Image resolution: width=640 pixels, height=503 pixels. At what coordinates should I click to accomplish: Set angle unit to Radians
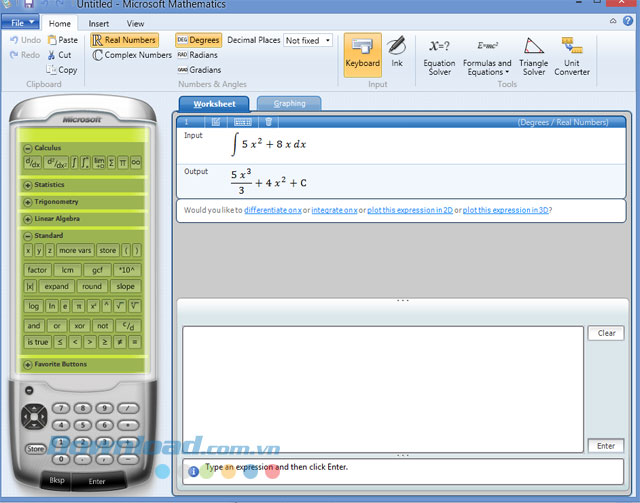pos(197,55)
